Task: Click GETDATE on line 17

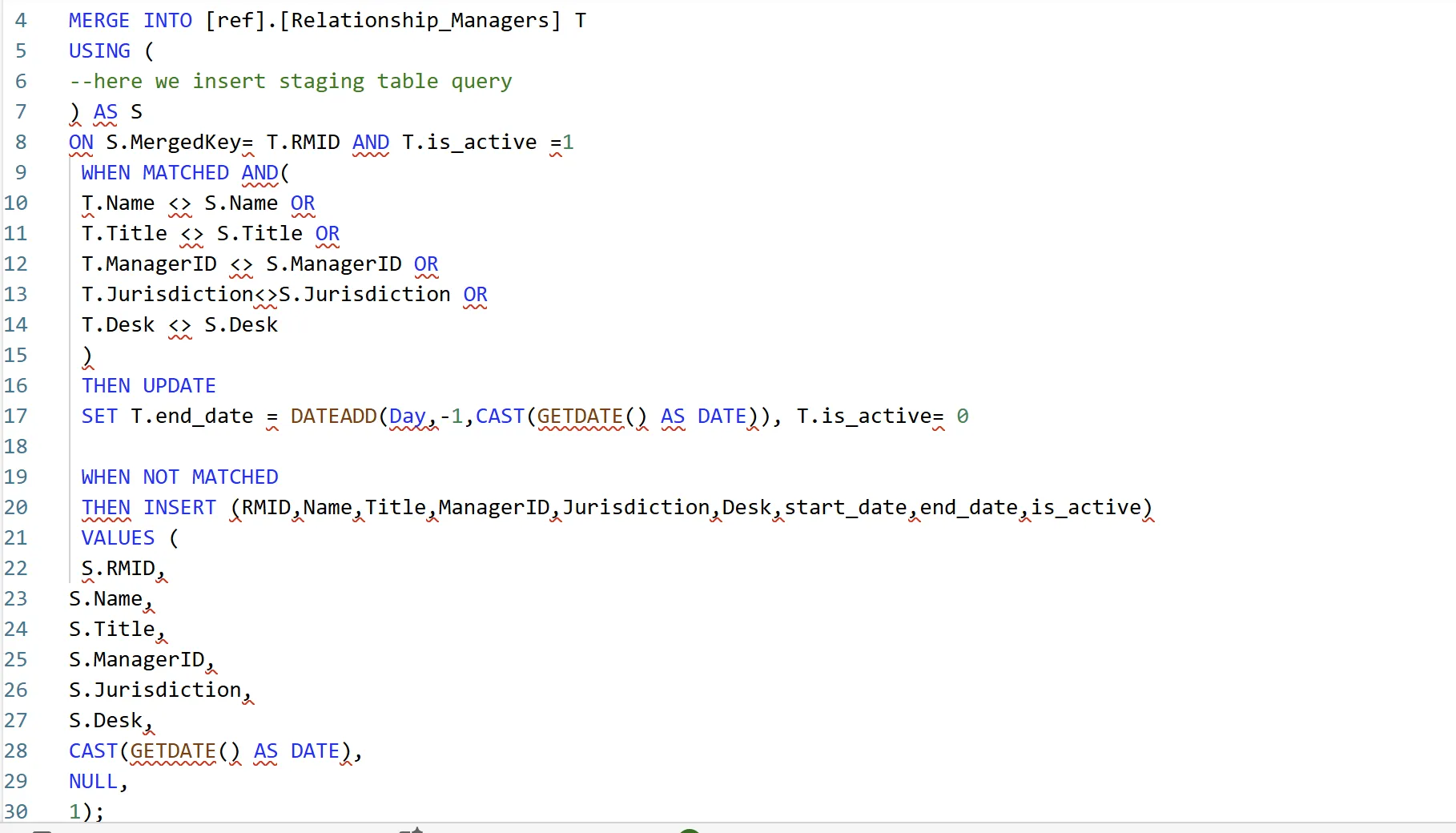Action: click(x=580, y=416)
